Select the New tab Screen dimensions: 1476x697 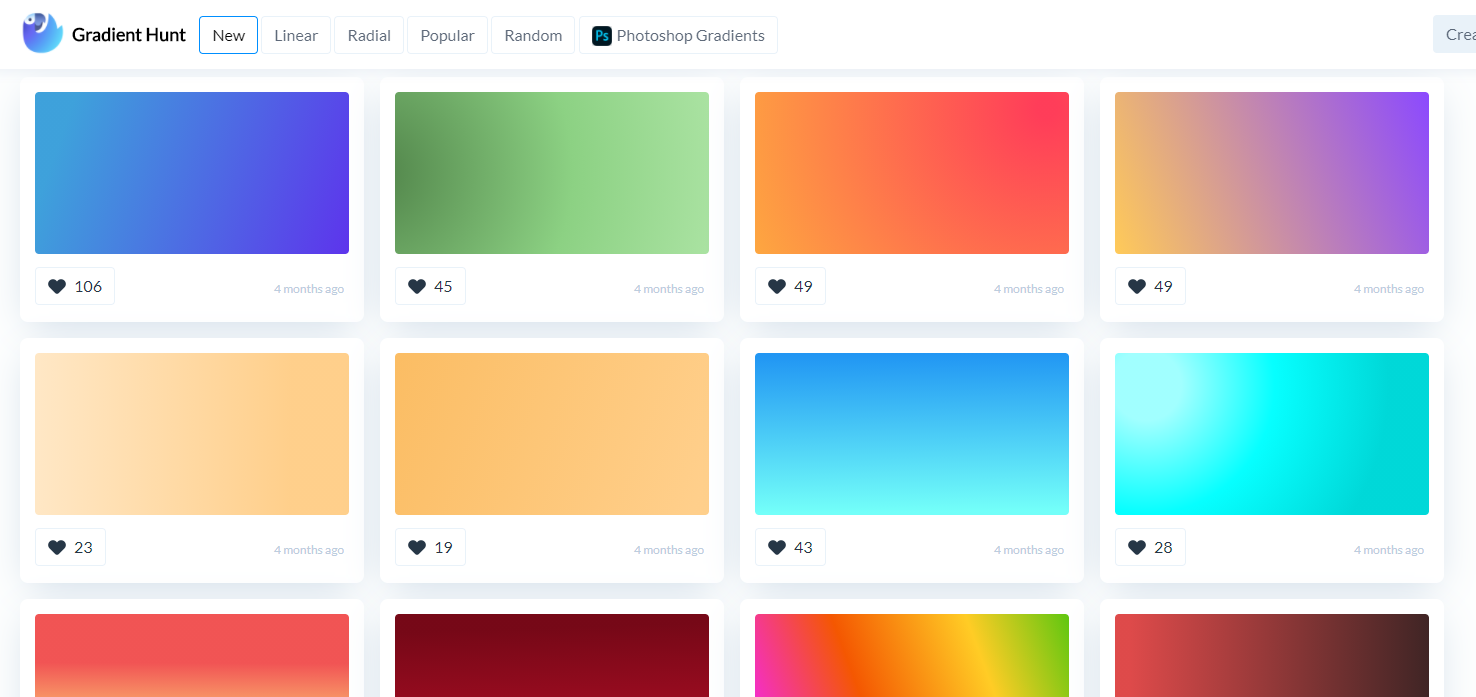coord(228,35)
